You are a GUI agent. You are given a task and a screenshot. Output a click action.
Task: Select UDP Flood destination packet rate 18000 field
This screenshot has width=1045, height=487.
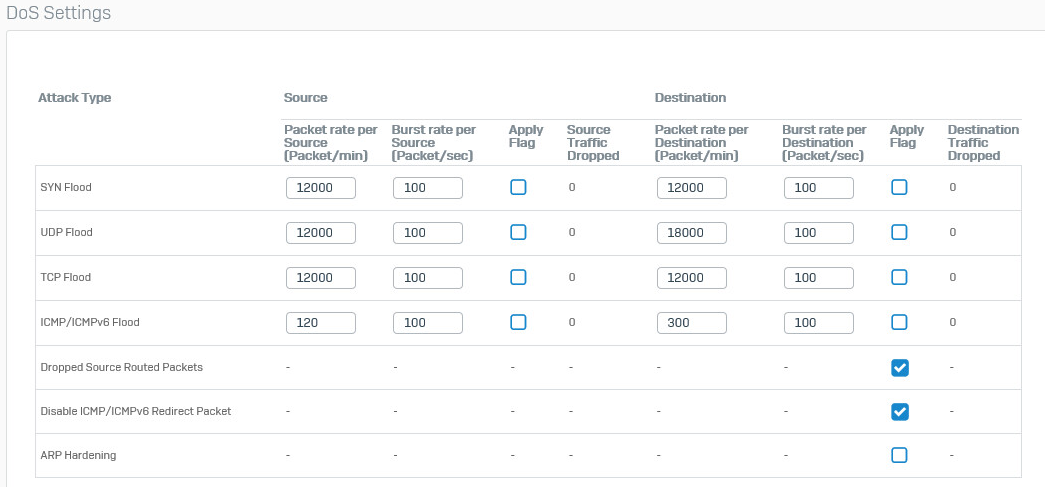coord(692,233)
